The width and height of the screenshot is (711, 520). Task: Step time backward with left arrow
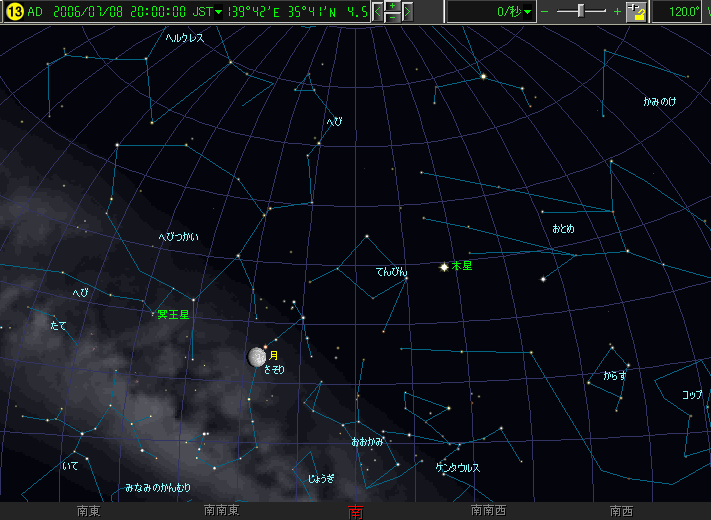[378, 12]
